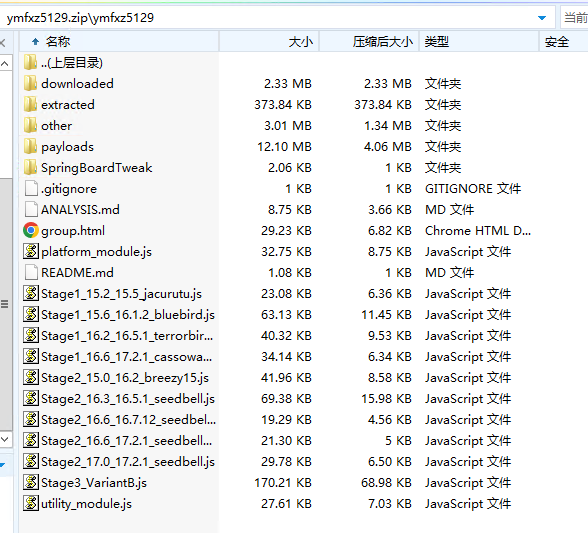Click the SpringBoardTweak folder icon
This screenshot has height=533, width=588.
30,168
